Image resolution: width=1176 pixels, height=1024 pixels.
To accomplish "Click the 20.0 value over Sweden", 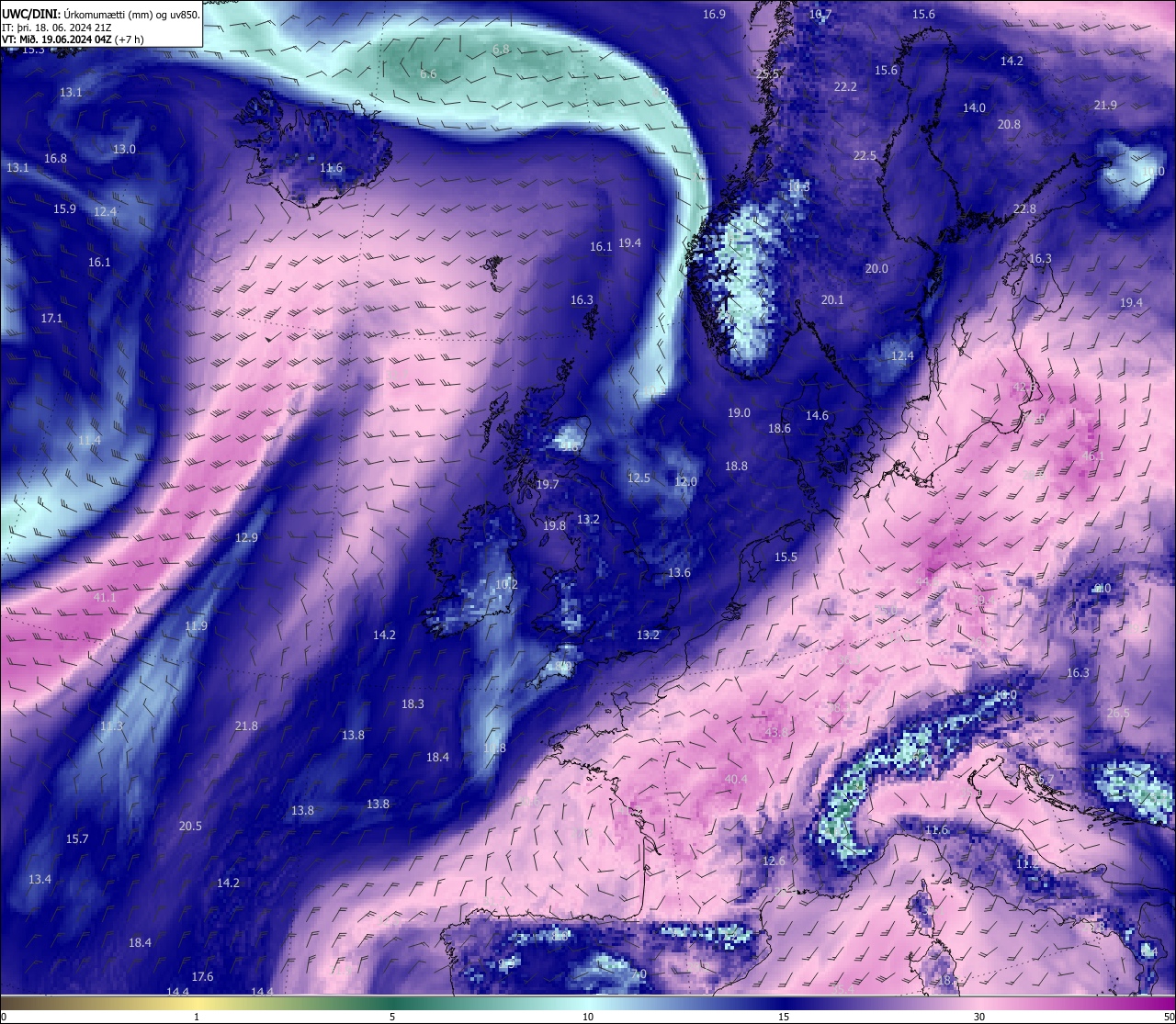I will (876, 268).
